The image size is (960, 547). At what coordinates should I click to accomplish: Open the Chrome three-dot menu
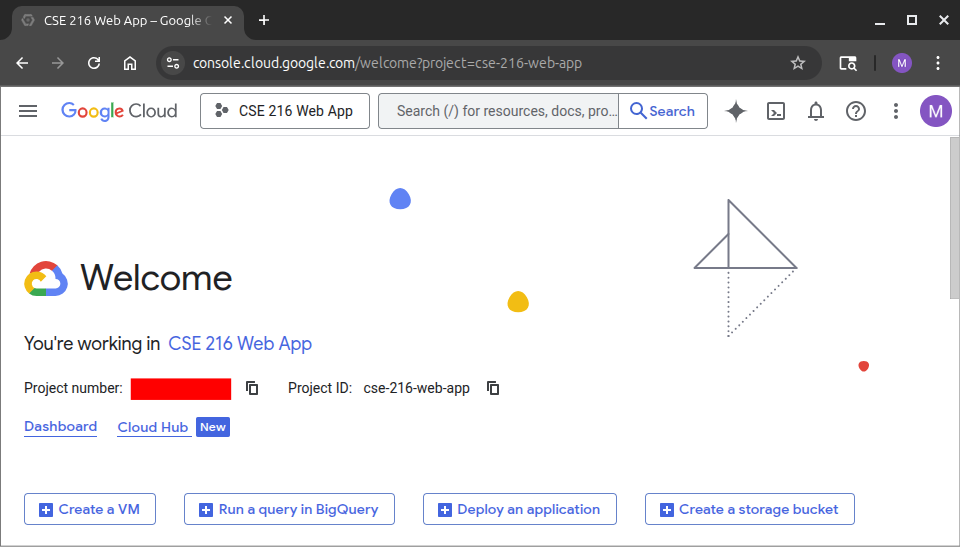[x=937, y=63]
